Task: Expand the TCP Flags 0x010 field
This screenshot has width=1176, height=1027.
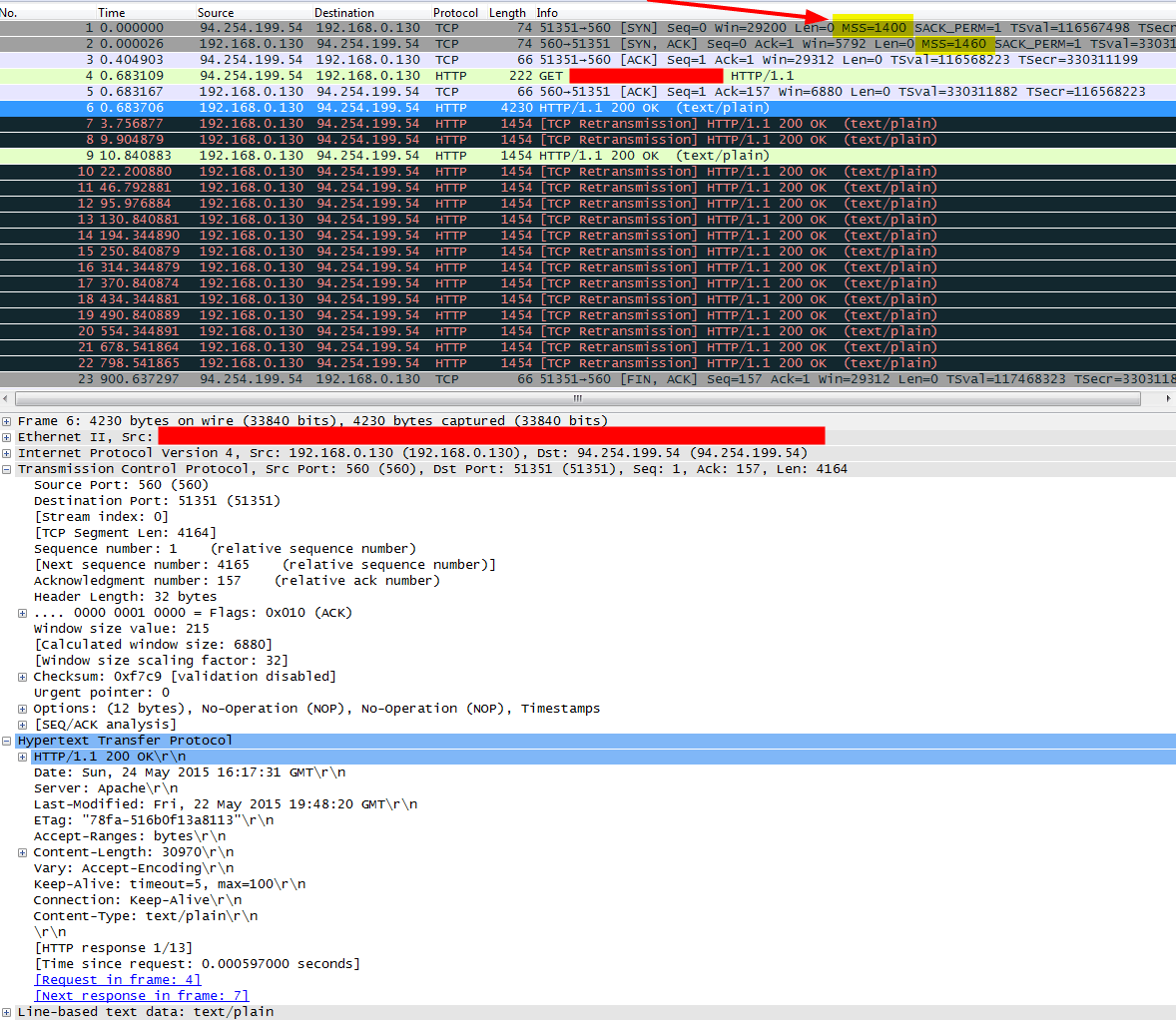Action: (x=23, y=613)
